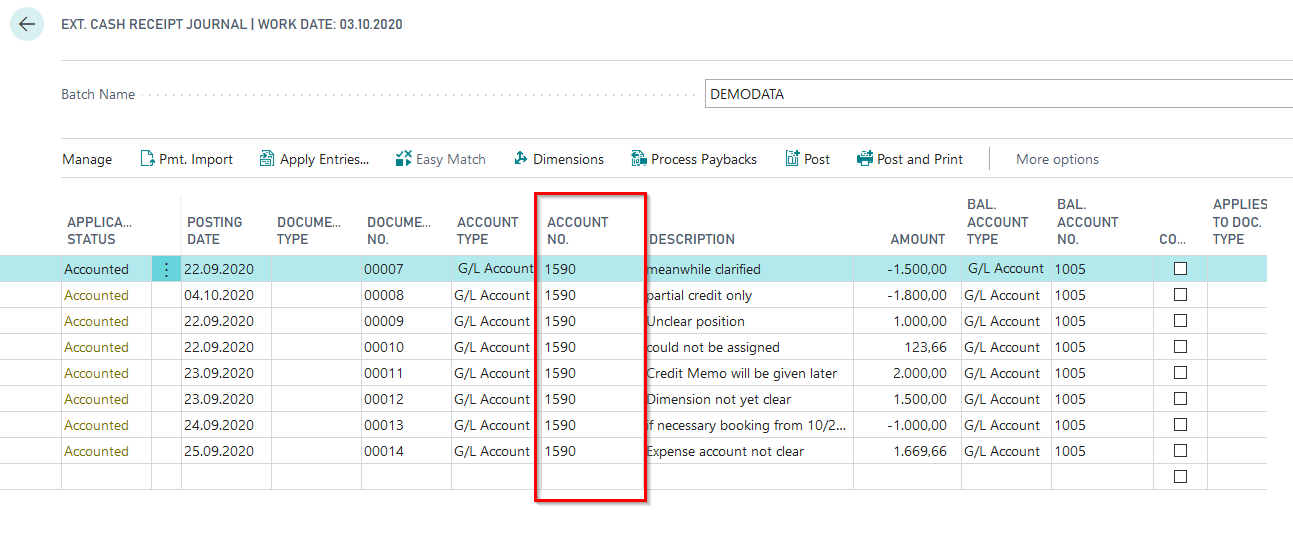Viewport: 1293px width, 547px height.
Task: Click the Easy Match icon
Action: tap(404, 159)
